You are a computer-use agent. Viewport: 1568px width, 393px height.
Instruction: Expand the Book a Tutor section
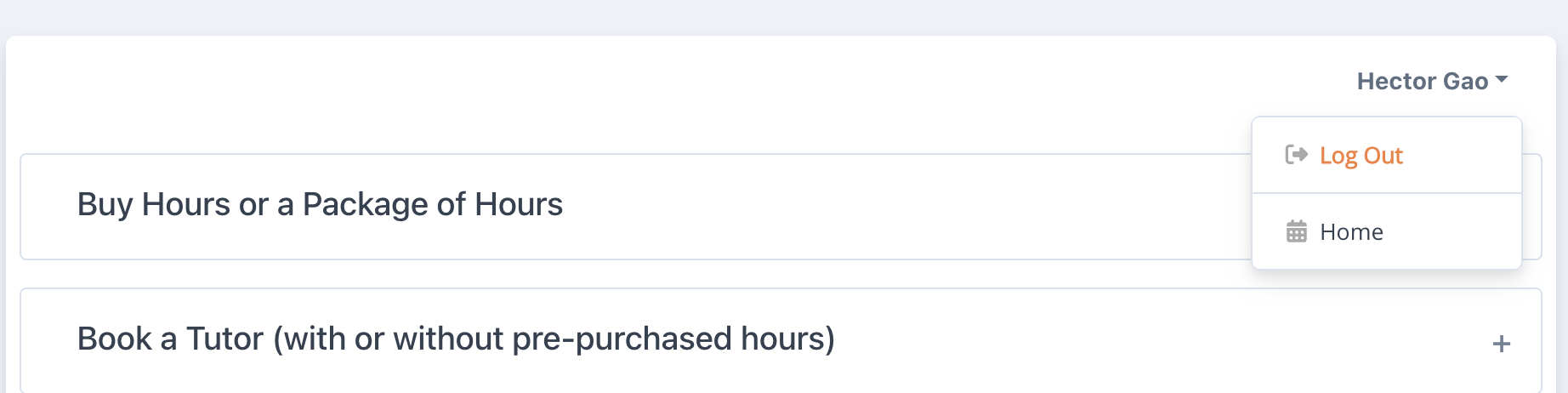point(456,339)
